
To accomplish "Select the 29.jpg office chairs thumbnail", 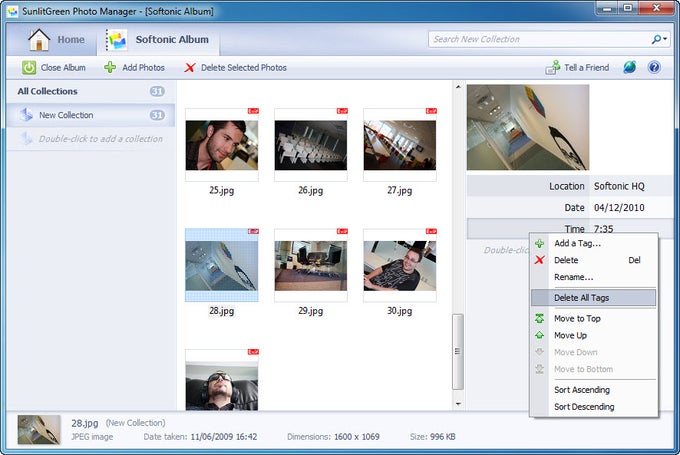I will 311,265.
